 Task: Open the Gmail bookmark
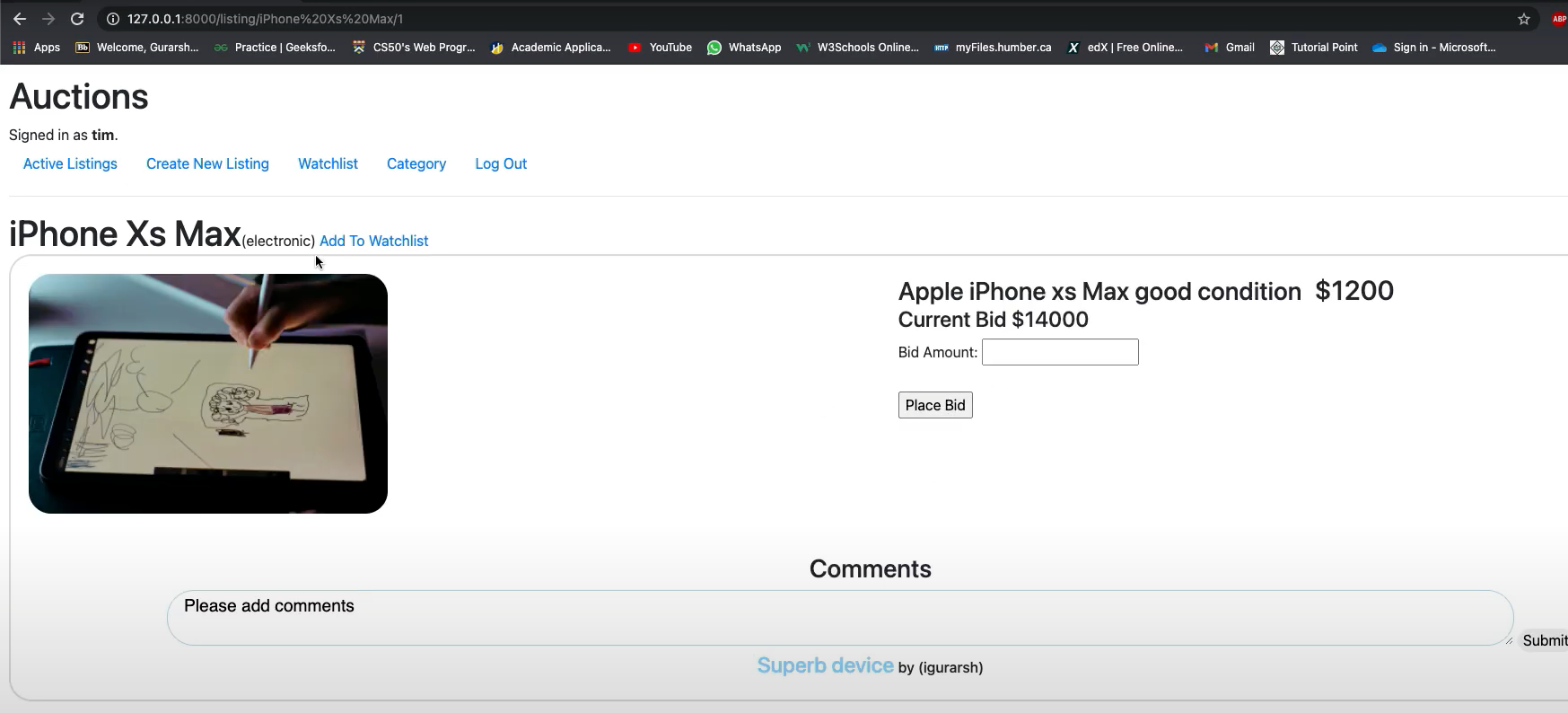(x=1230, y=48)
